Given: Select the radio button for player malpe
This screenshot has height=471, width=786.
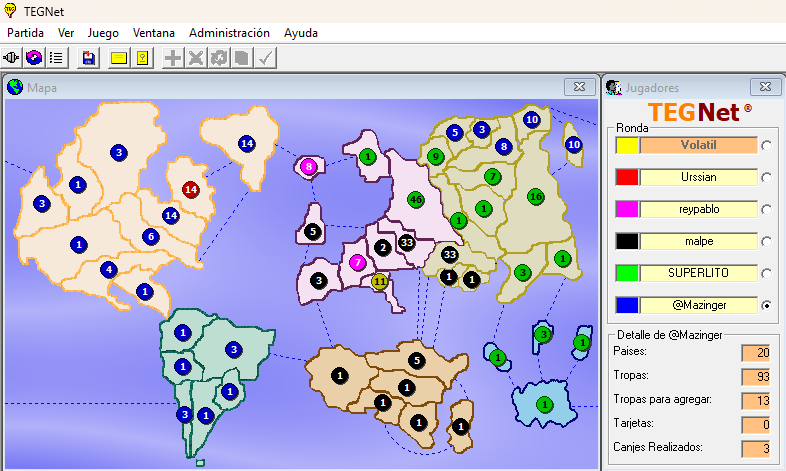Looking at the screenshot, I should [x=766, y=241].
